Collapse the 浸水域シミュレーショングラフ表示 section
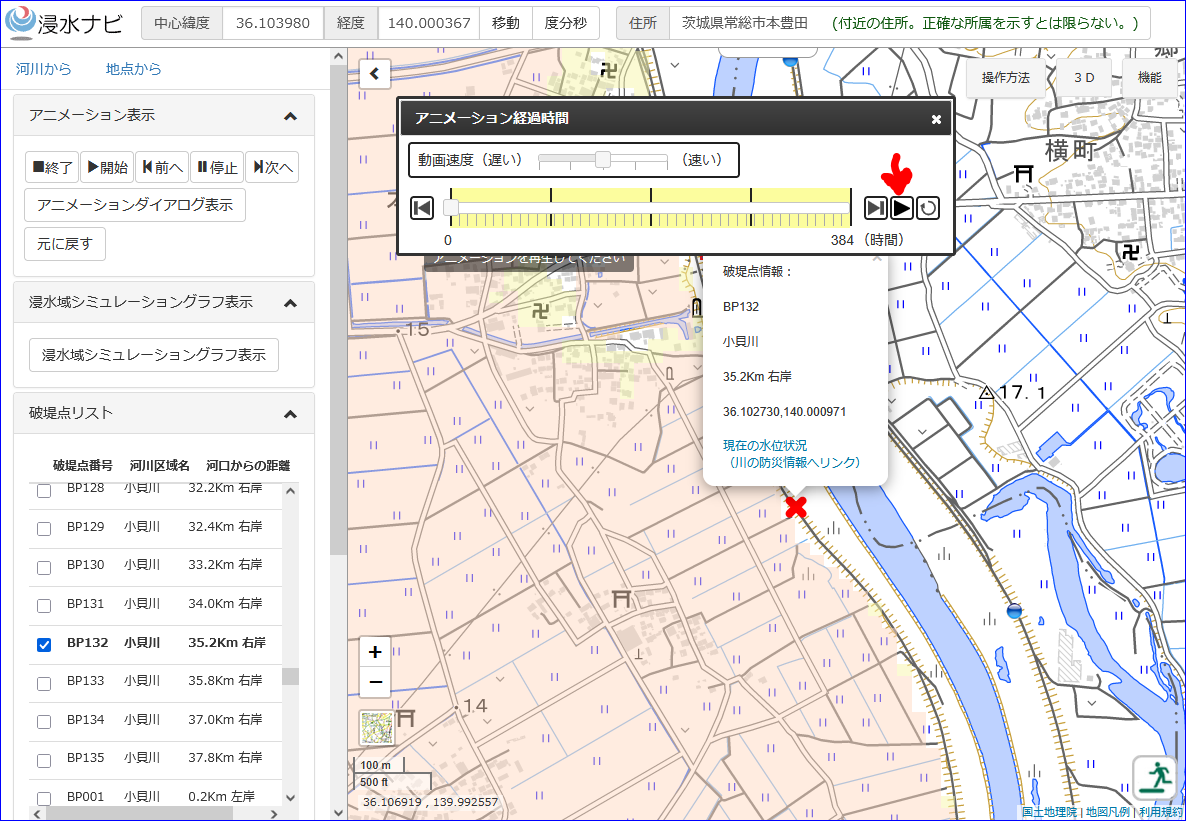1186x821 pixels. point(290,303)
